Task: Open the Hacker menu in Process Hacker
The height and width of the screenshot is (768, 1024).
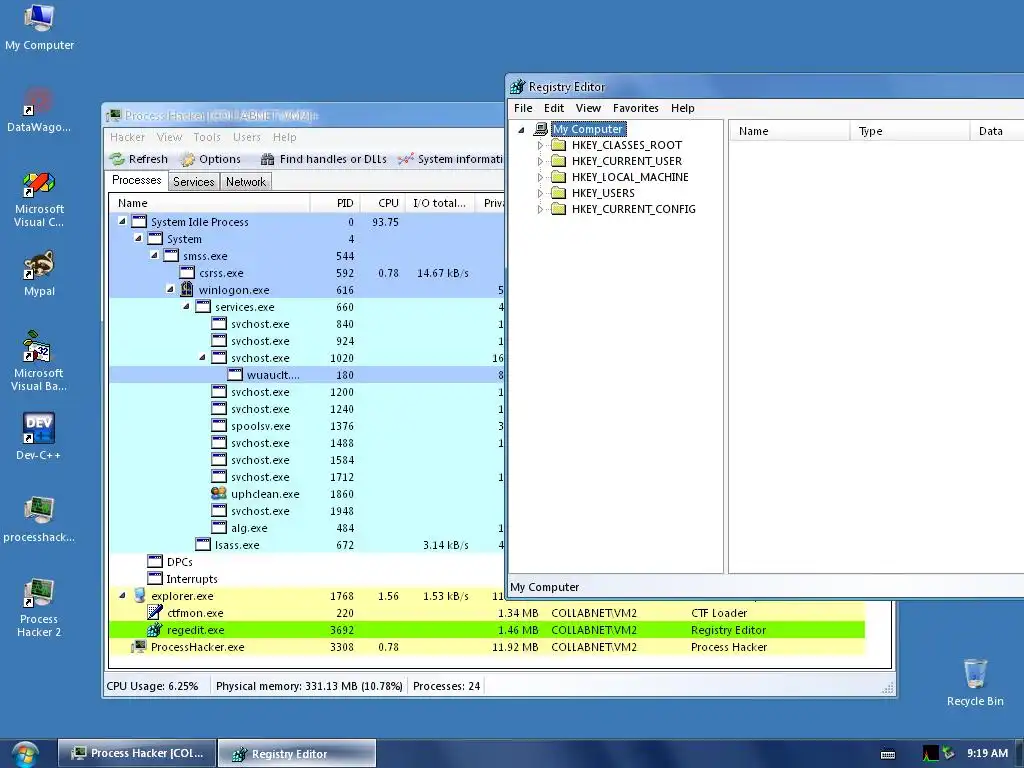Action: coord(127,137)
